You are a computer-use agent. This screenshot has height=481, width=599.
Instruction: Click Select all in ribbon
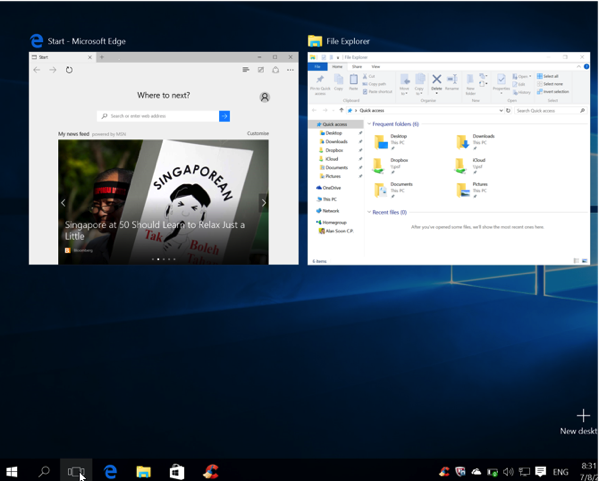(x=547, y=76)
